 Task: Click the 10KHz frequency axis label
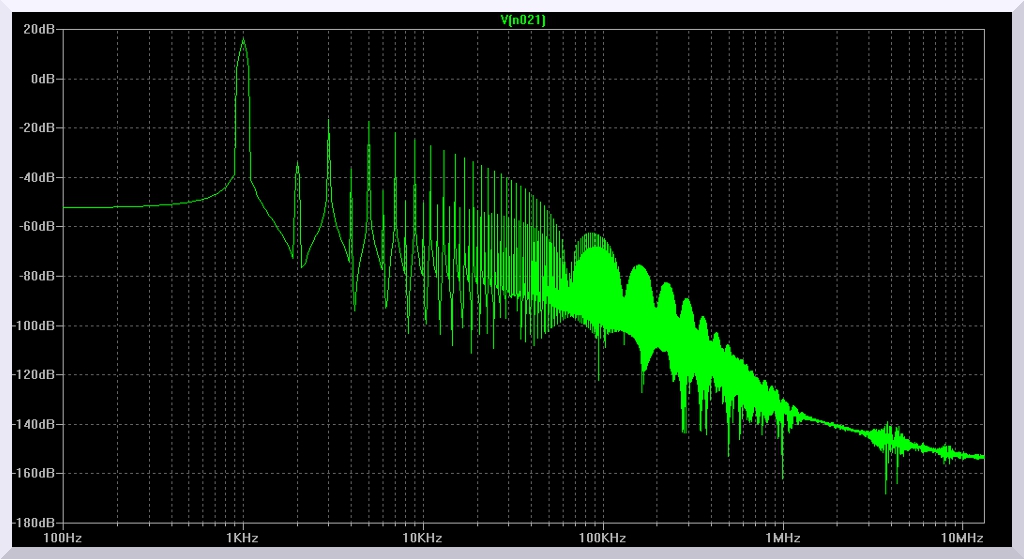click(x=422, y=537)
